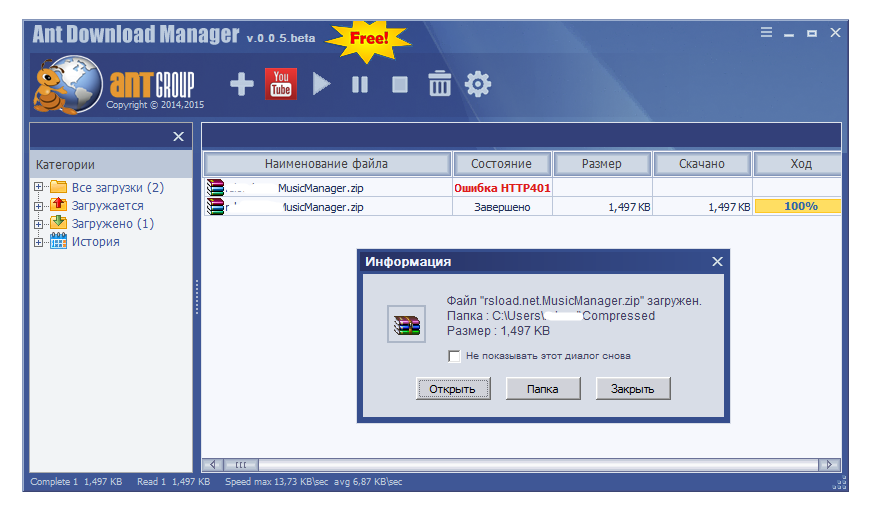Start download with the play icon
This screenshot has height=513, width=871.
coord(321,84)
